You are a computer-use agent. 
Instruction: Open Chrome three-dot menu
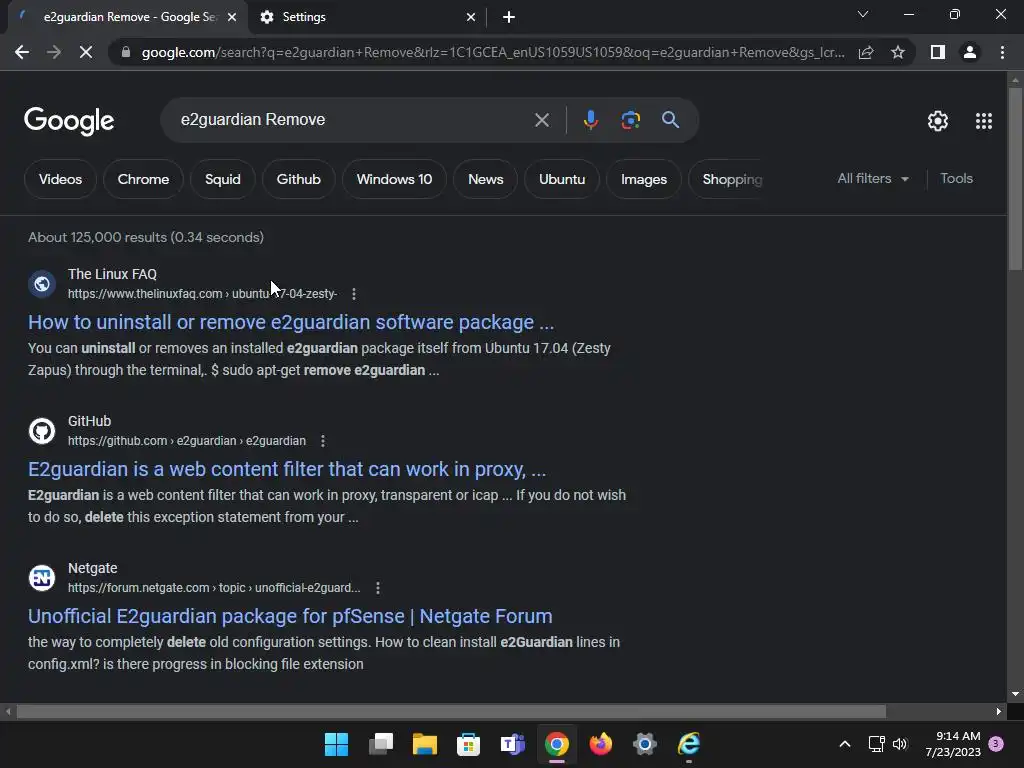(x=1002, y=52)
